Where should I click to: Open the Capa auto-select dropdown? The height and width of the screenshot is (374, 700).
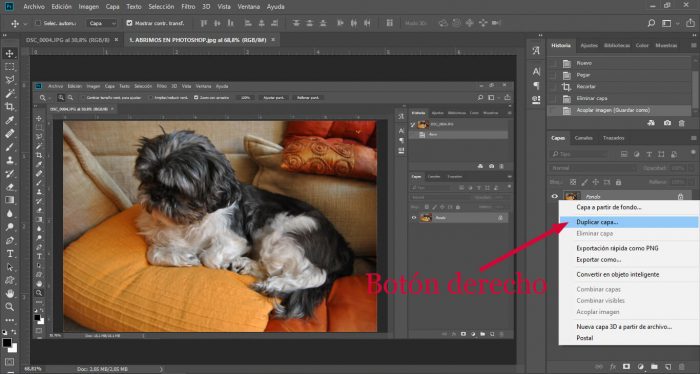(x=103, y=23)
